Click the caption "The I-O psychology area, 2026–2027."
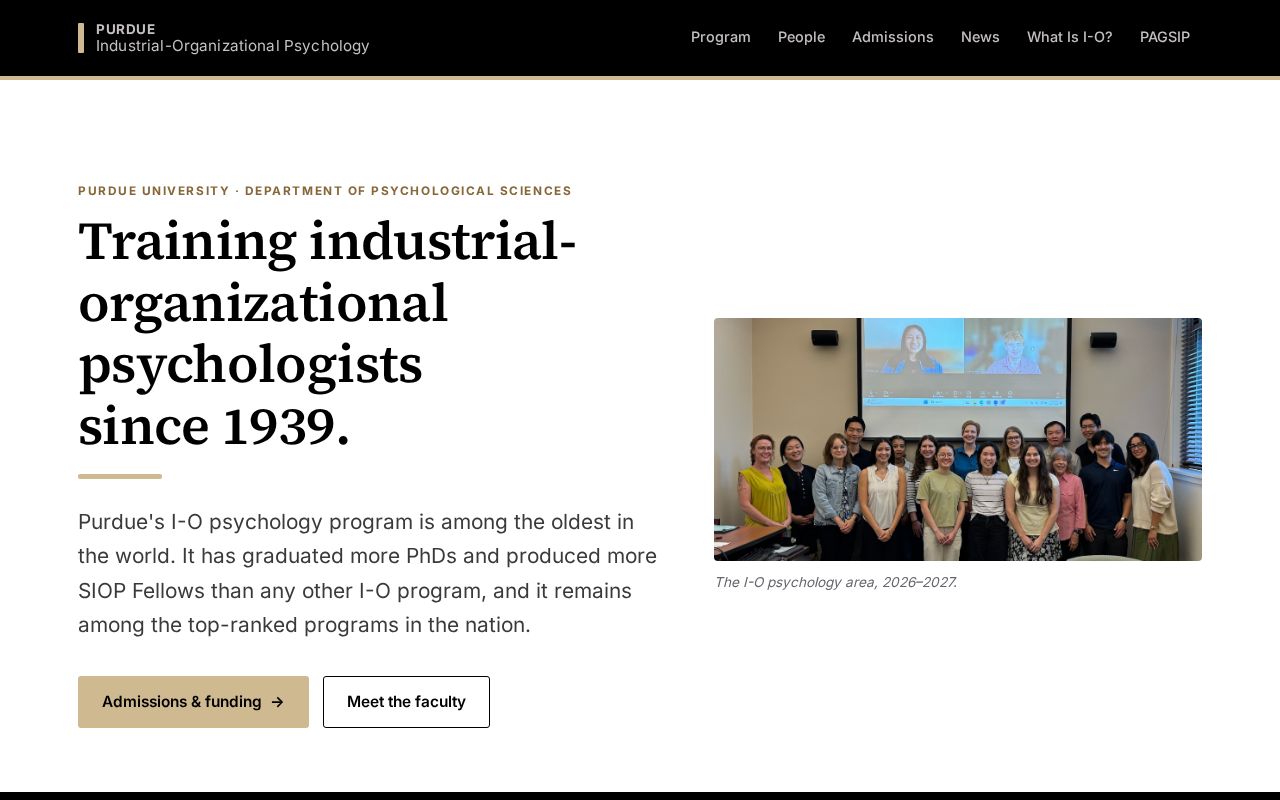 (x=835, y=582)
